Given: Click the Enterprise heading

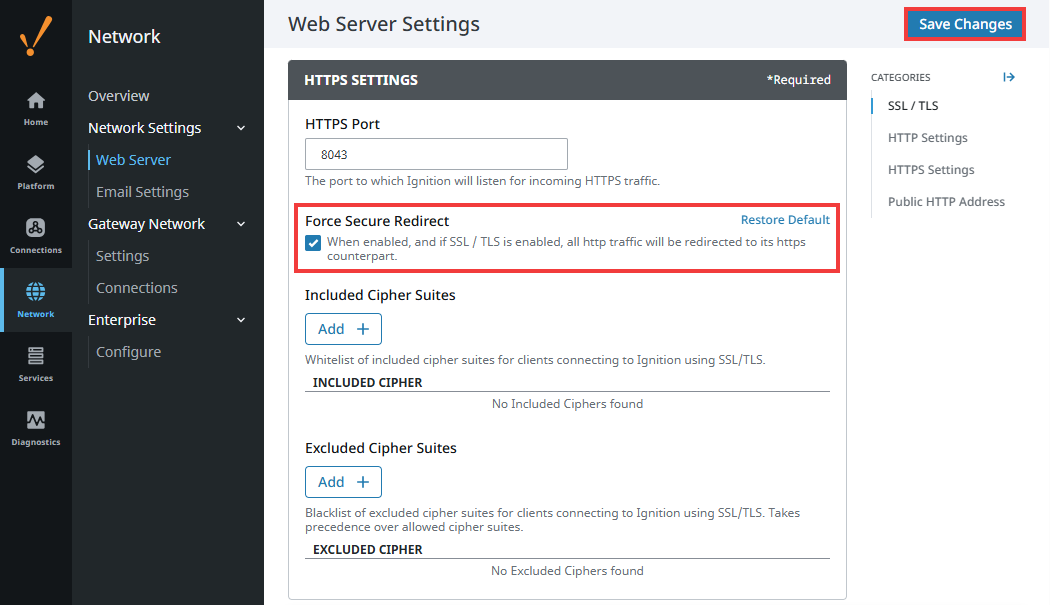Looking at the screenshot, I should [122, 320].
